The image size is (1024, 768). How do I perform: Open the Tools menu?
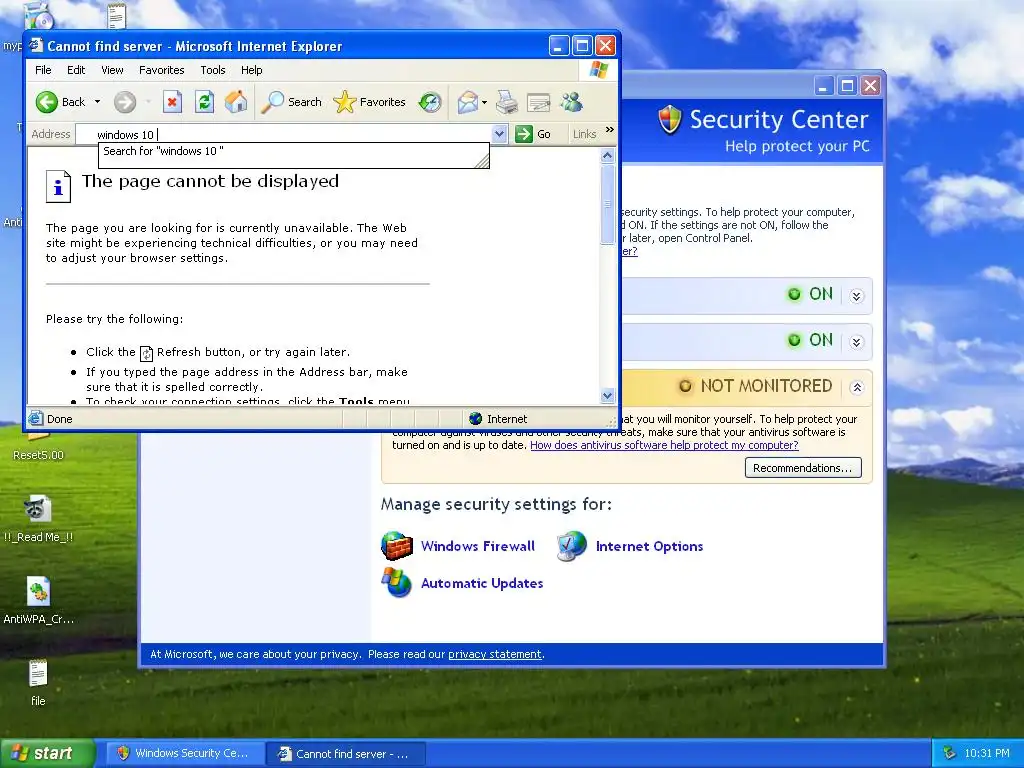pos(213,70)
